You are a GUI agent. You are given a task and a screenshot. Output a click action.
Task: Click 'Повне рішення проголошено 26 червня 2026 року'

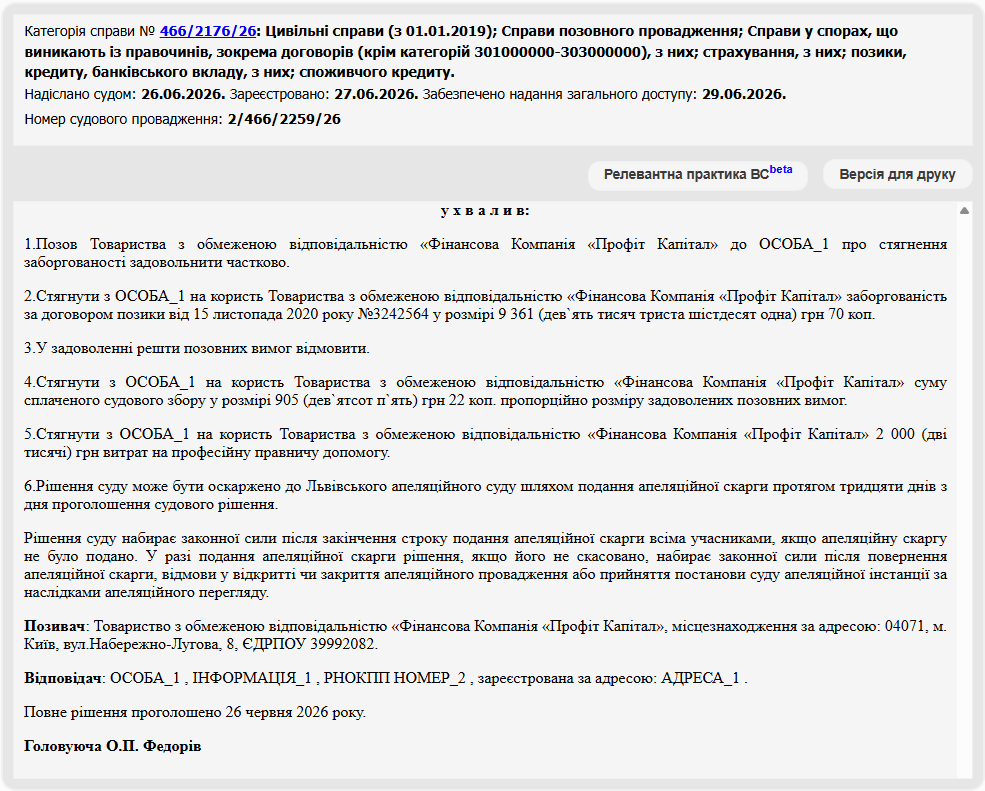195,712
